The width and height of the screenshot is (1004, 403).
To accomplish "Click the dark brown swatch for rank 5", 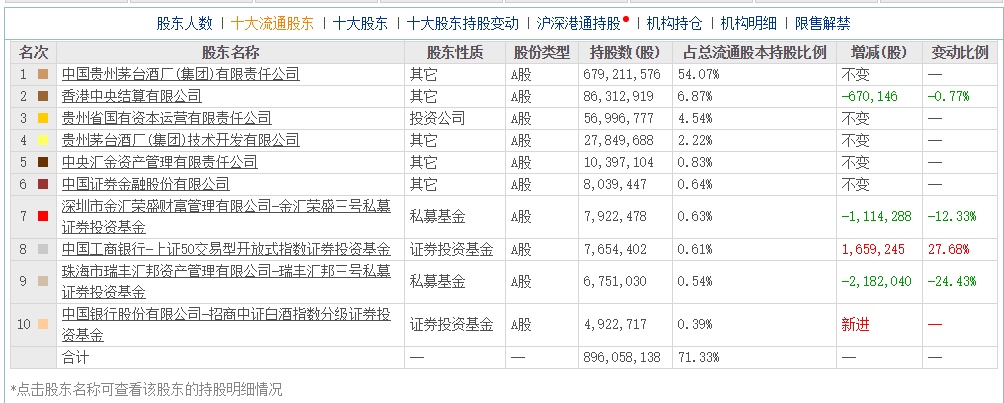I will pyautogui.click(x=44, y=162).
